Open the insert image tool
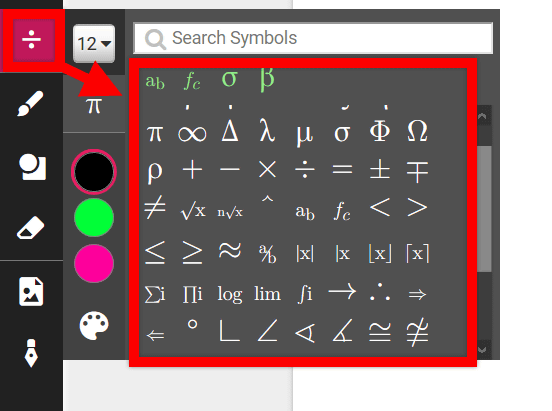 (31, 291)
